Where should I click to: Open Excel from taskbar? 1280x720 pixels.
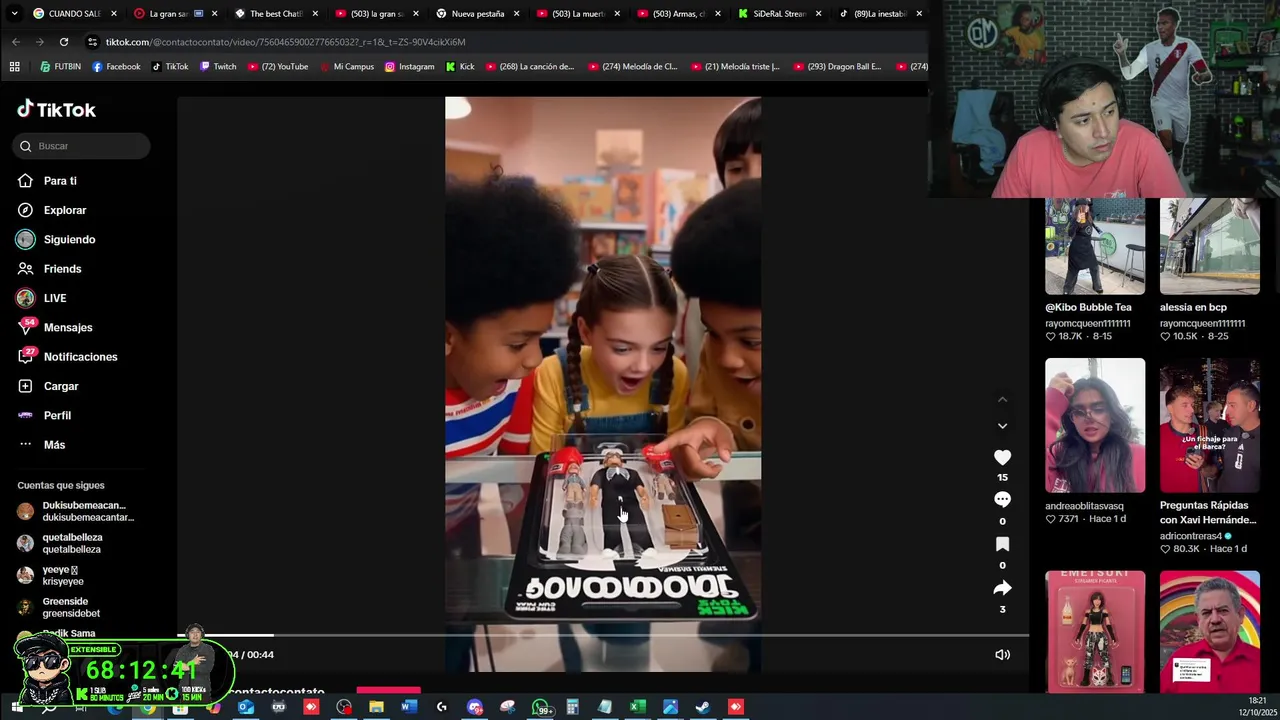(x=637, y=707)
